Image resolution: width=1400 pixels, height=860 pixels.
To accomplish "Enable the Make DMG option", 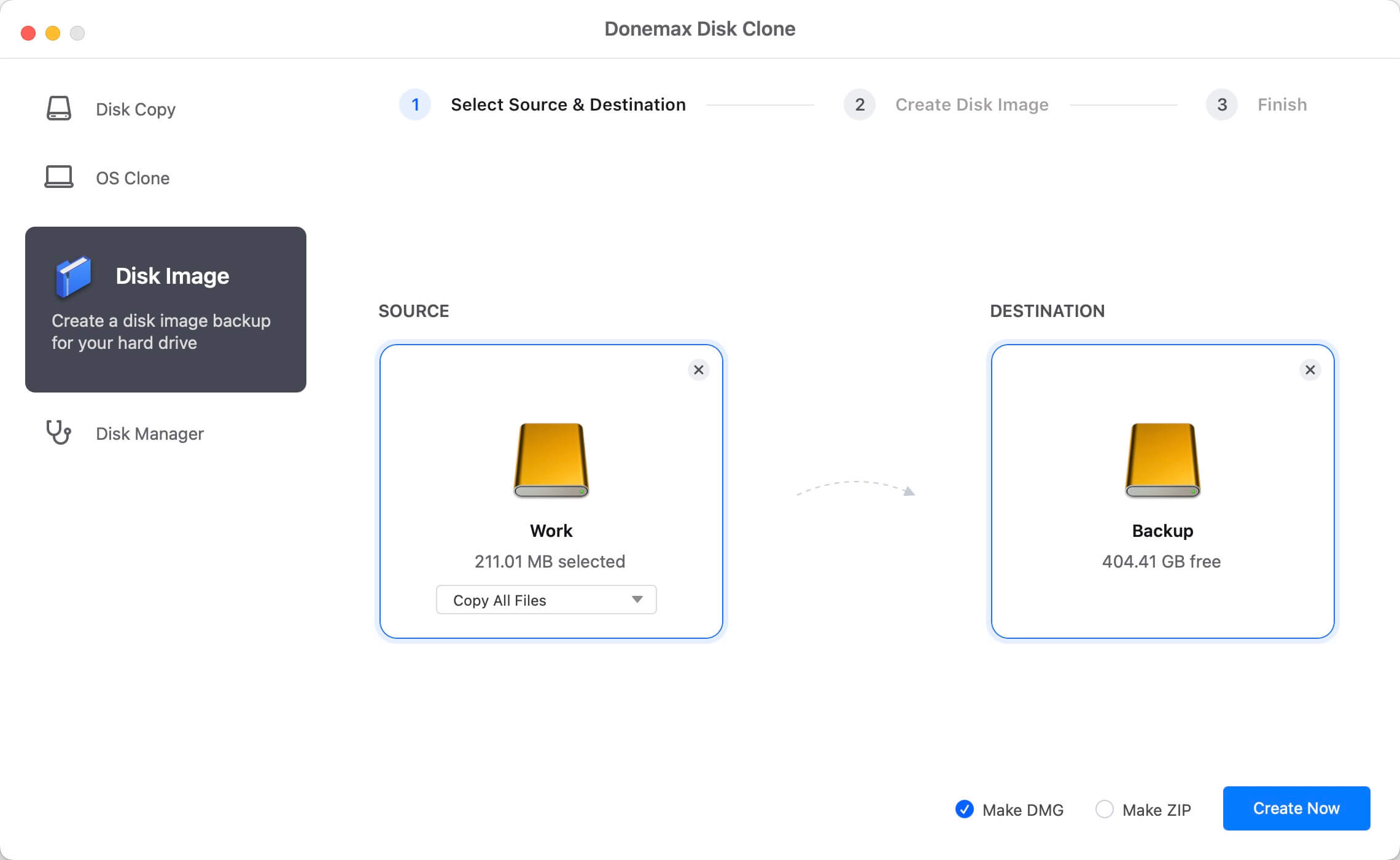I will 965,808.
